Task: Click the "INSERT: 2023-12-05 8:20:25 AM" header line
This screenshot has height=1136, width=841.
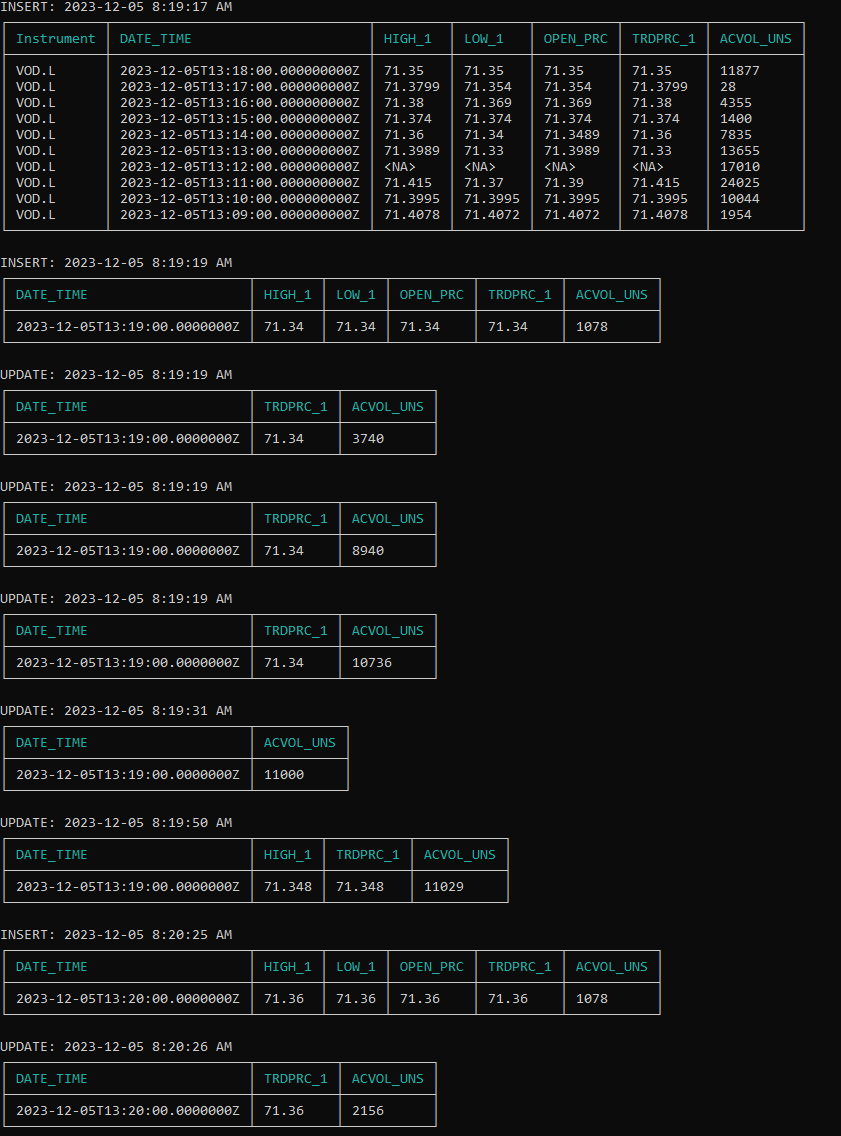Action: point(116,935)
